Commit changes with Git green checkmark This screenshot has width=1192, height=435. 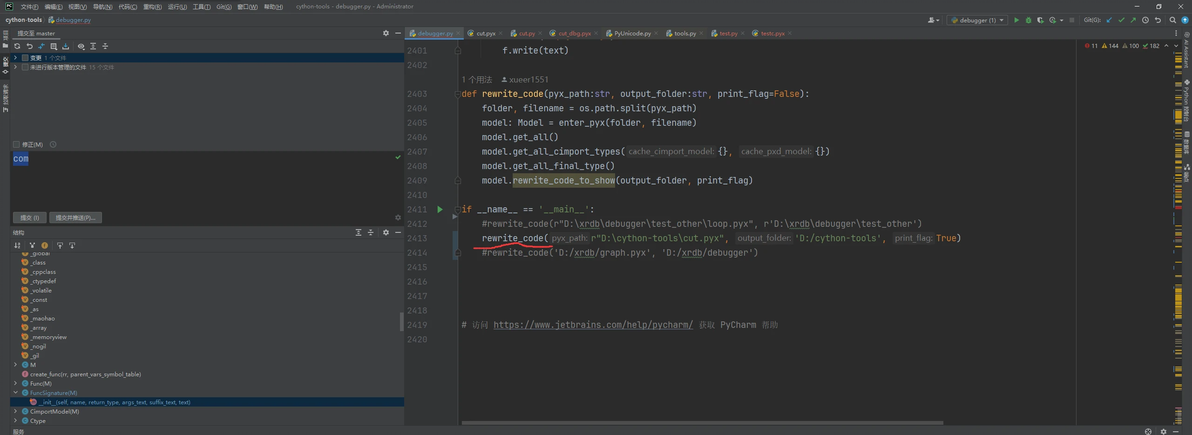(x=1121, y=20)
